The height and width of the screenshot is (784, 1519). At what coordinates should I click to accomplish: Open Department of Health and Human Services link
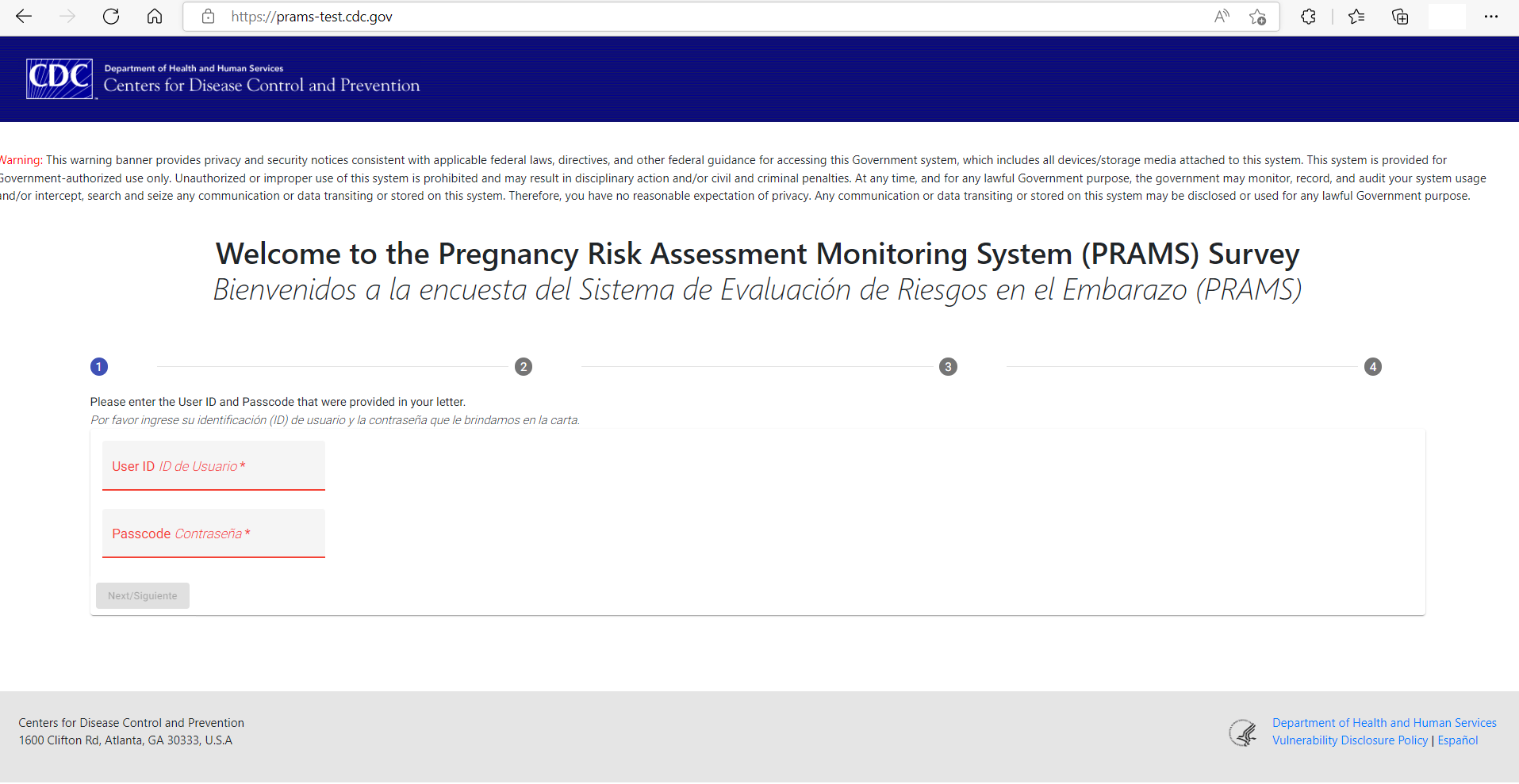click(x=1384, y=723)
